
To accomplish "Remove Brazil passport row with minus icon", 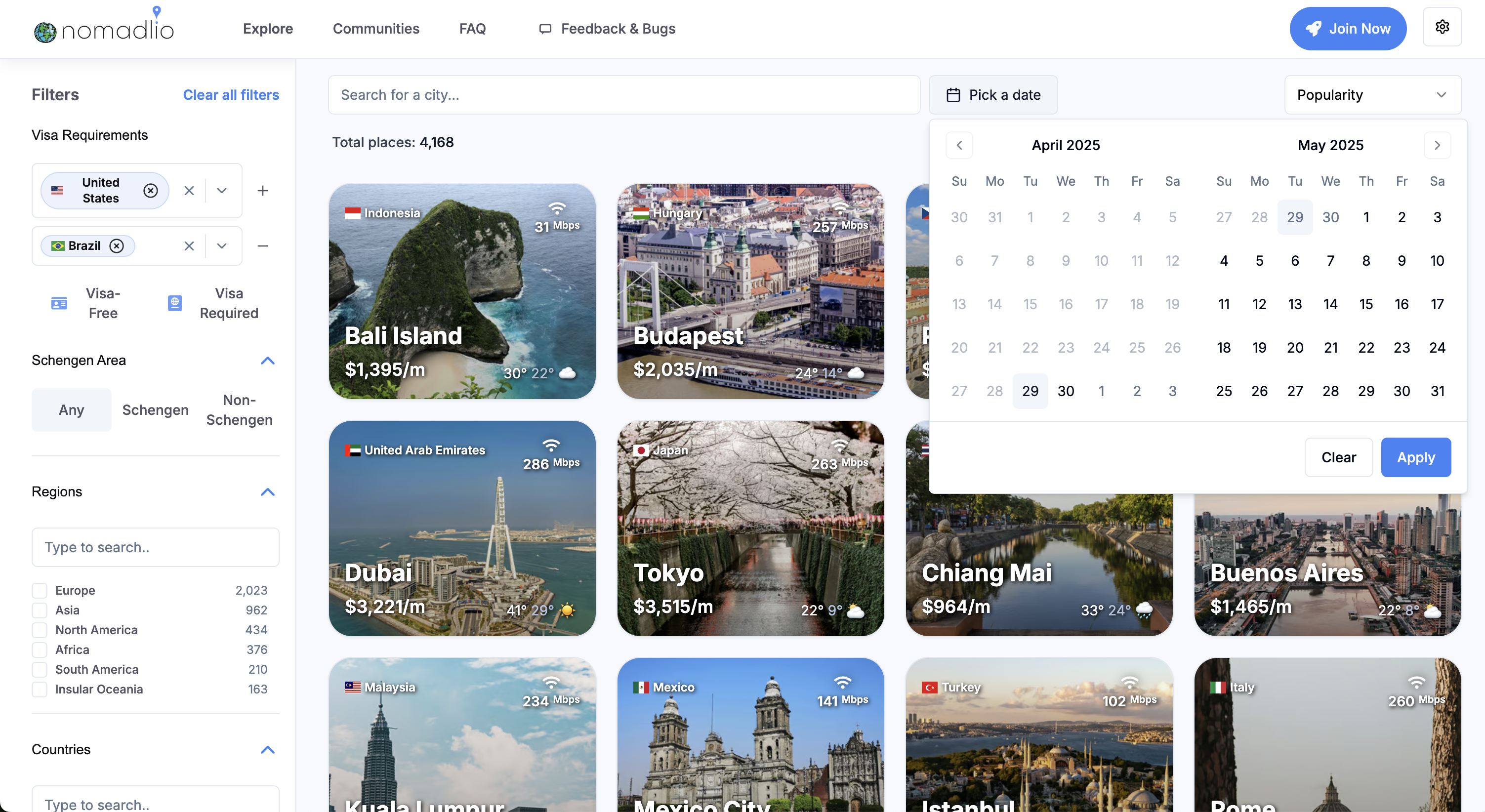I will [x=263, y=246].
